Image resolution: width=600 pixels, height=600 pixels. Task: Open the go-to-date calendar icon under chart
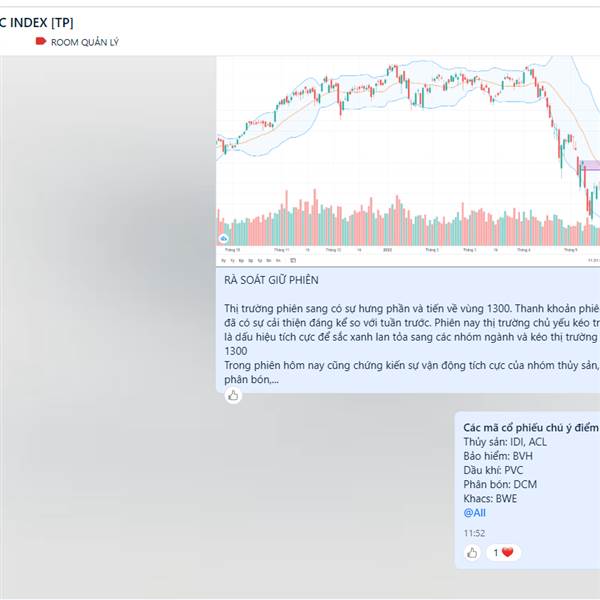click(293, 260)
